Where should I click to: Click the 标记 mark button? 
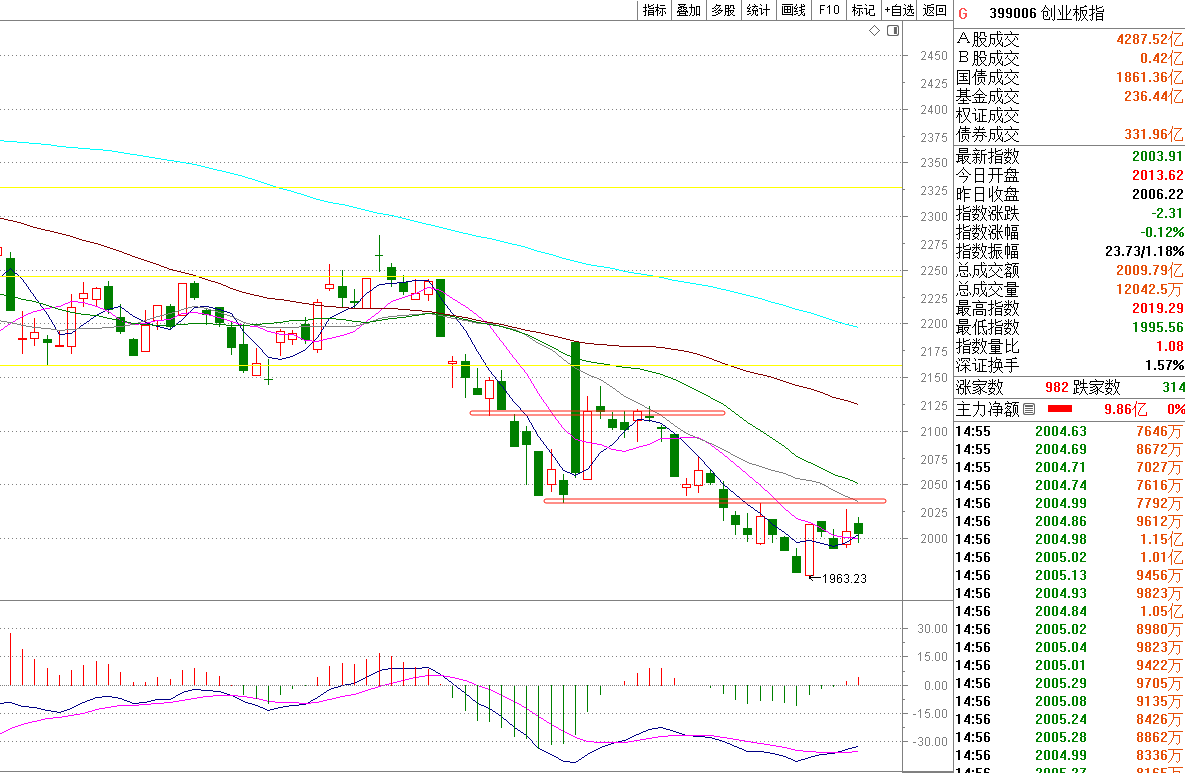tap(863, 10)
